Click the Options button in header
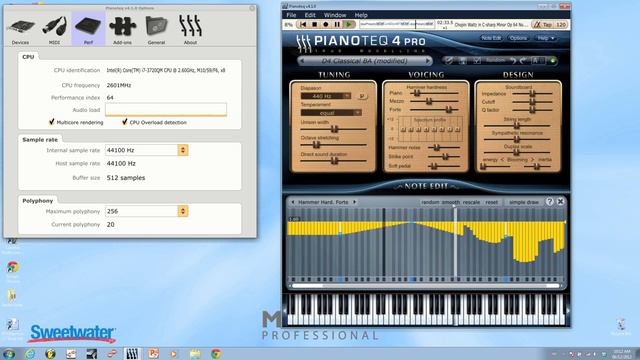The width and height of the screenshot is (640, 360). click(518, 38)
